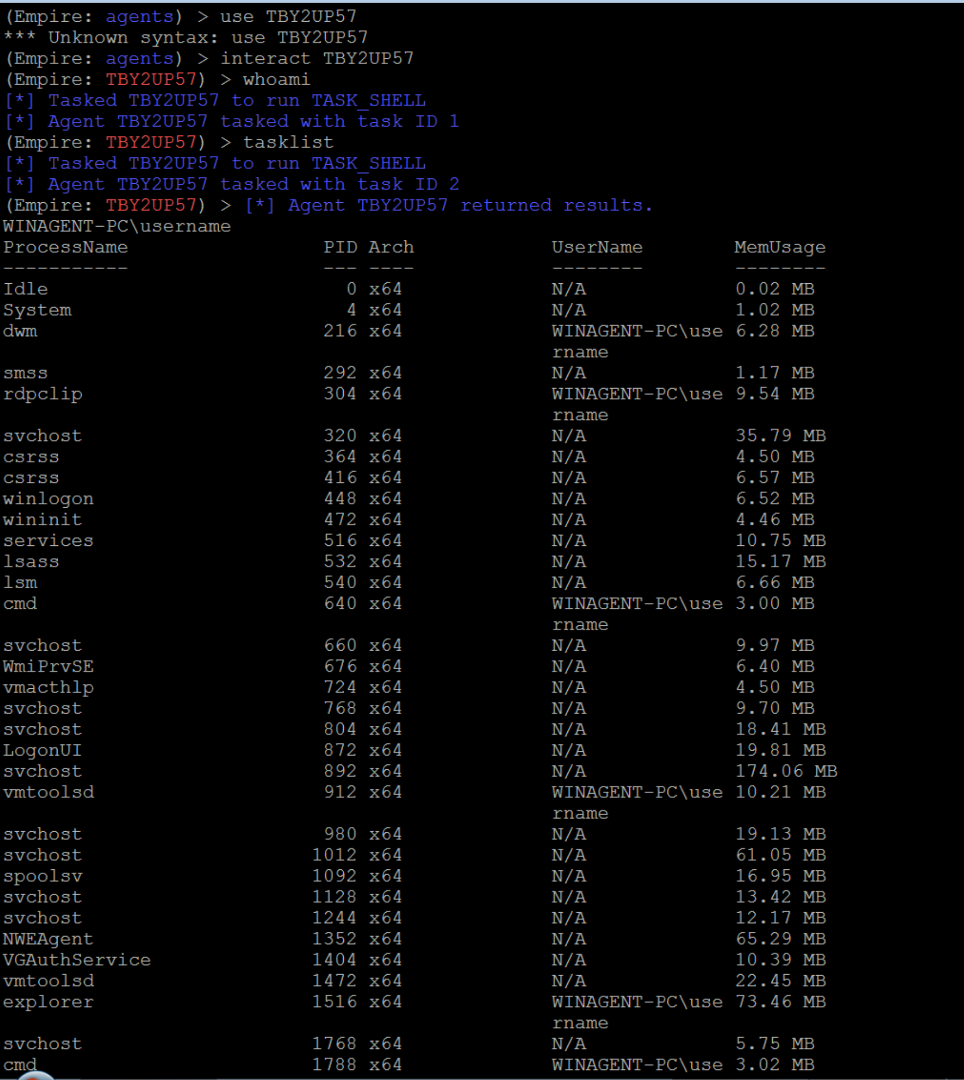Click the winlogon process name

[48, 499]
